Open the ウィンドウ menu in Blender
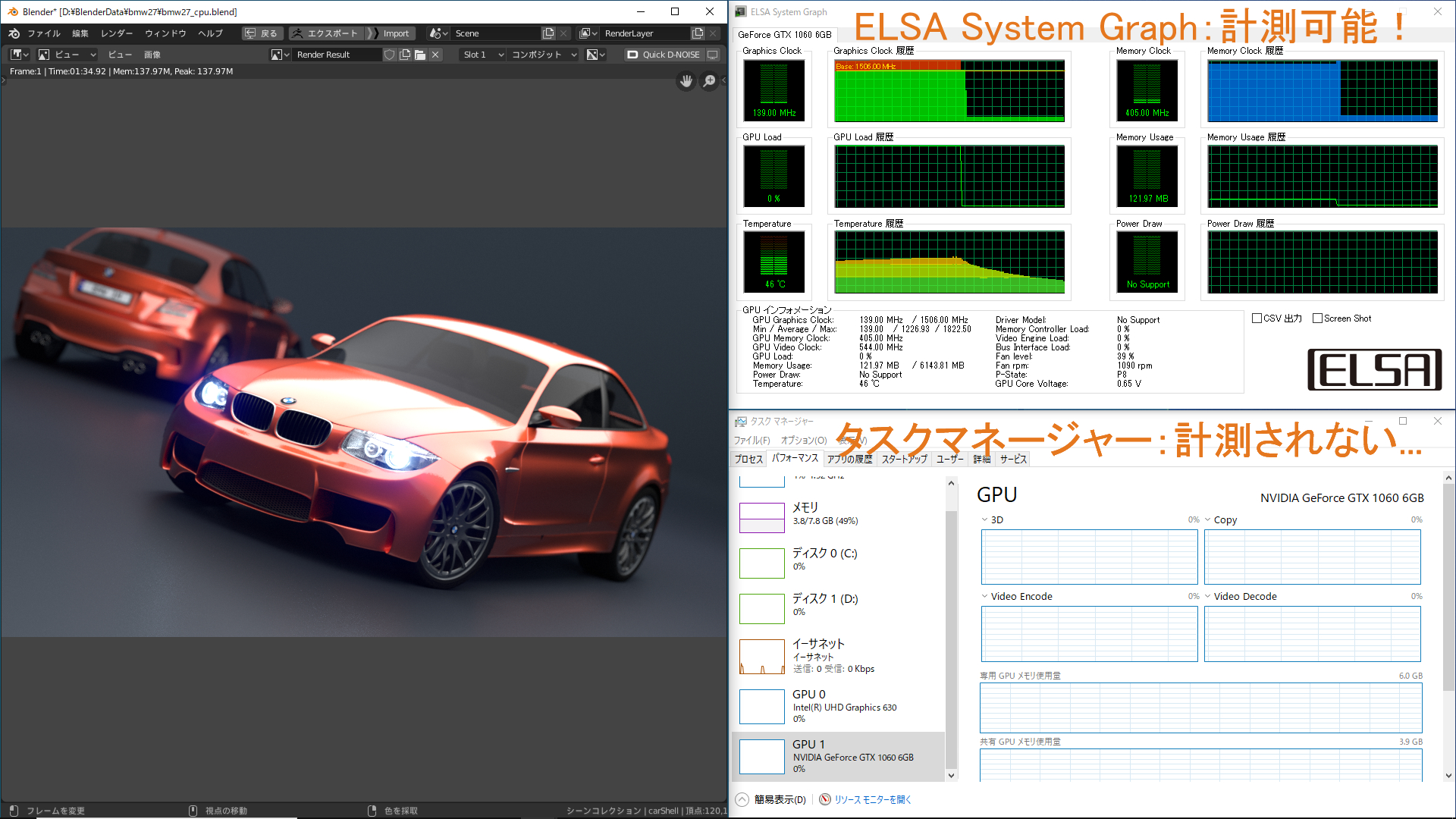The image size is (1456, 819). 165,33
